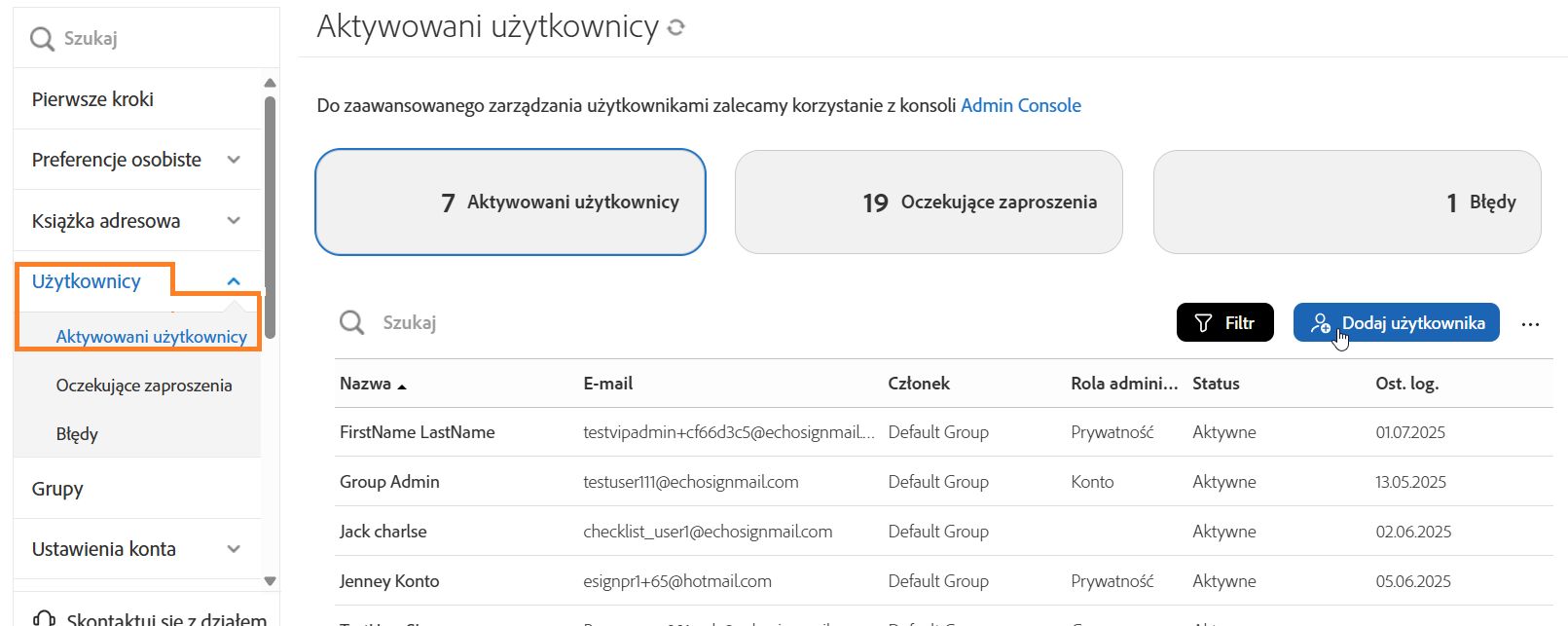Click the sidebar scrollbar thumb
The image size is (1568, 626).
pyautogui.click(x=270, y=217)
